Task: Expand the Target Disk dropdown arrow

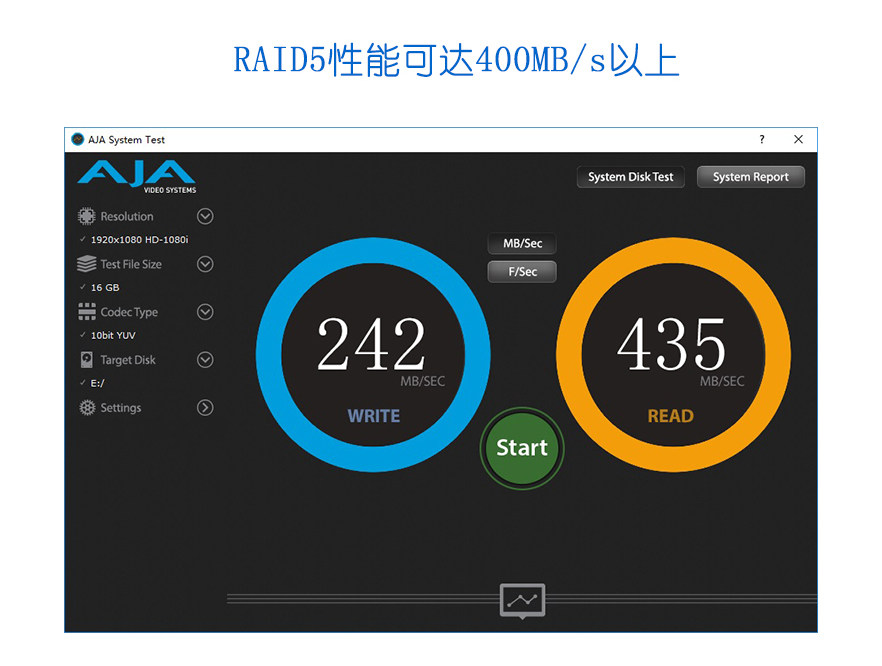Action: (x=205, y=359)
